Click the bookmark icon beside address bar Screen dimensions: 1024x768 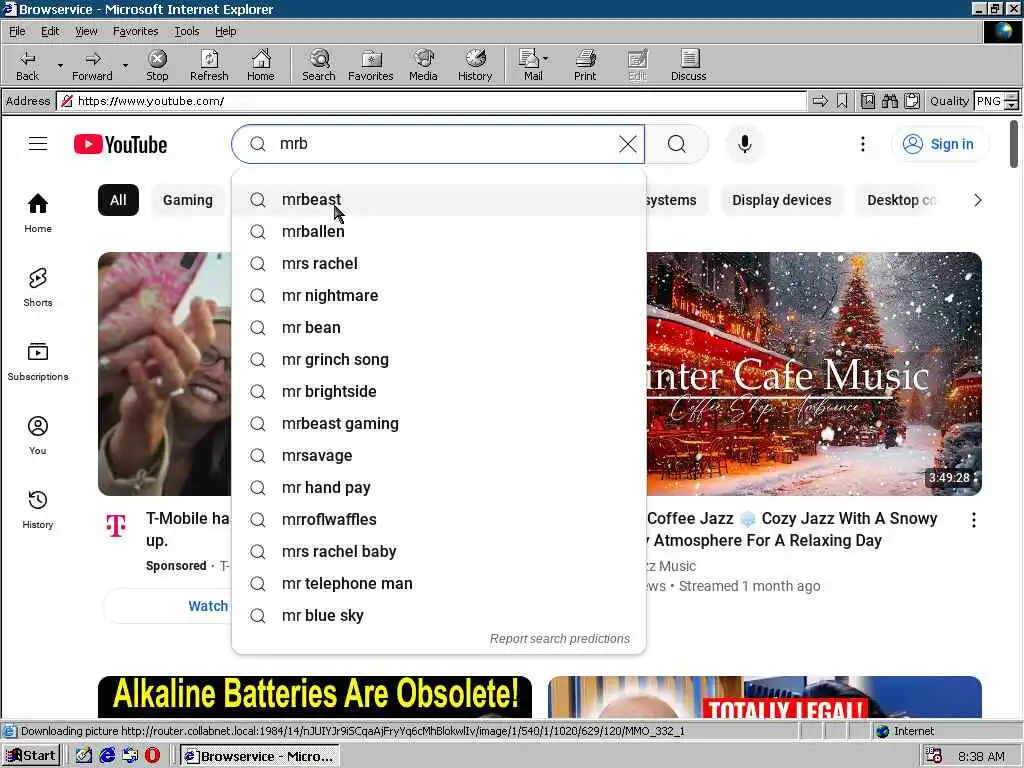[842, 101]
